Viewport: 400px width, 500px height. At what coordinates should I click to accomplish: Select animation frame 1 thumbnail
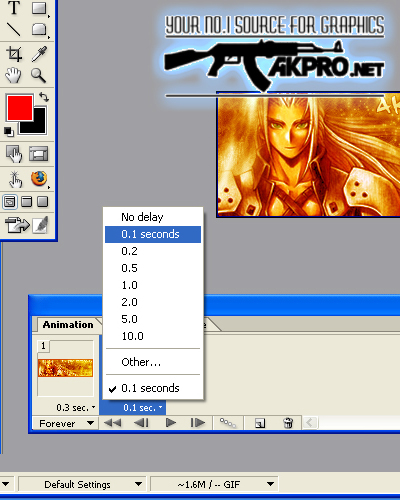65,368
